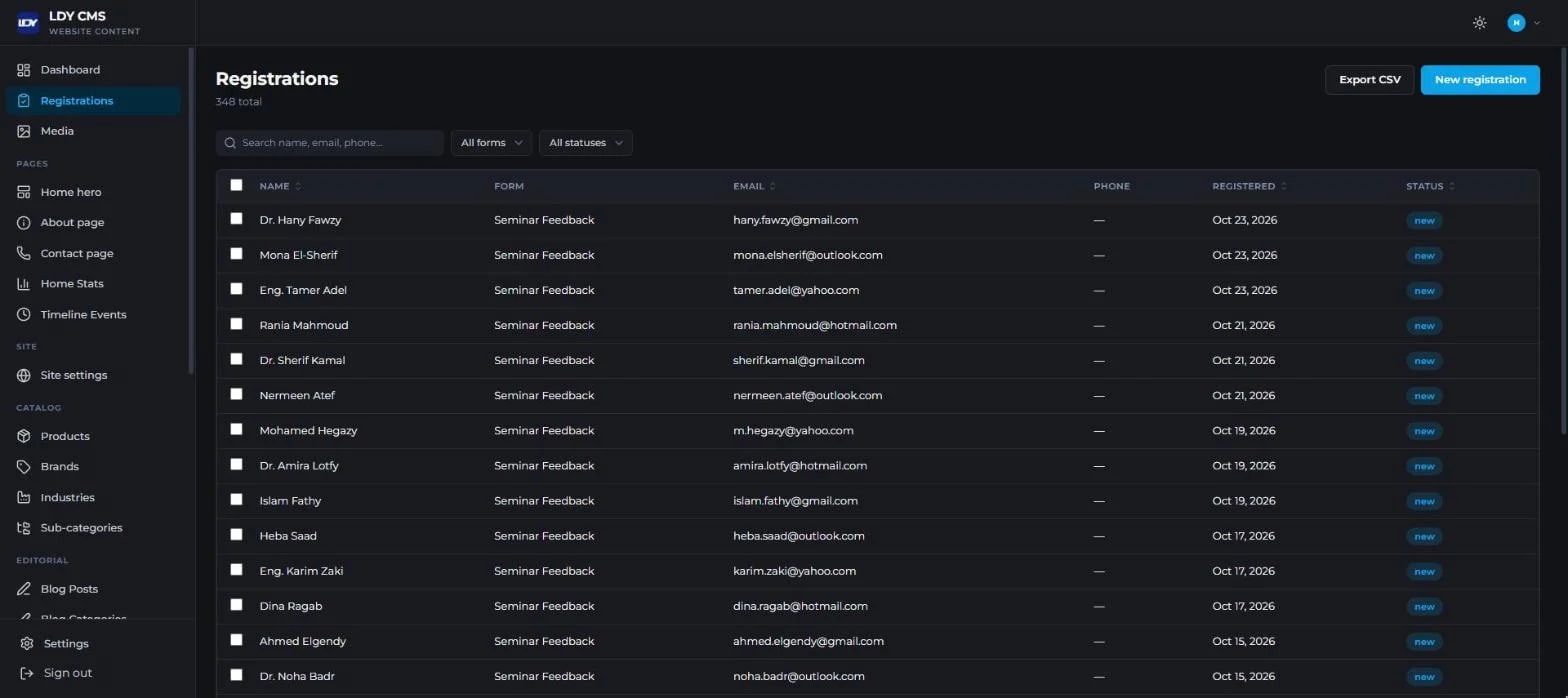Click the Sub-categories tree icon
Image resolution: width=1568 pixels, height=698 pixels.
[x=24, y=528]
